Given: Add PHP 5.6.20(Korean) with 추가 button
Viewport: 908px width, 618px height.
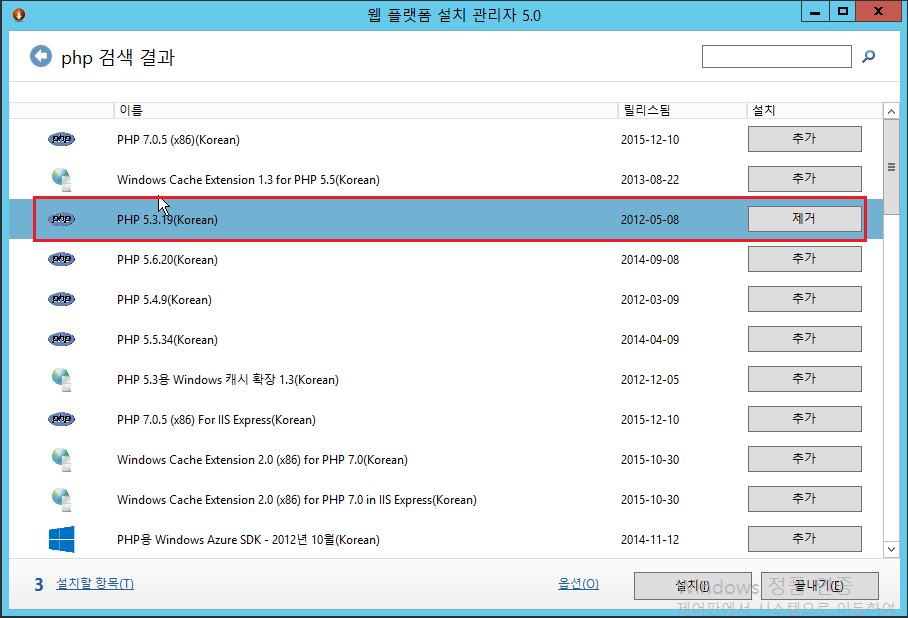Looking at the screenshot, I should click(x=804, y=259).
